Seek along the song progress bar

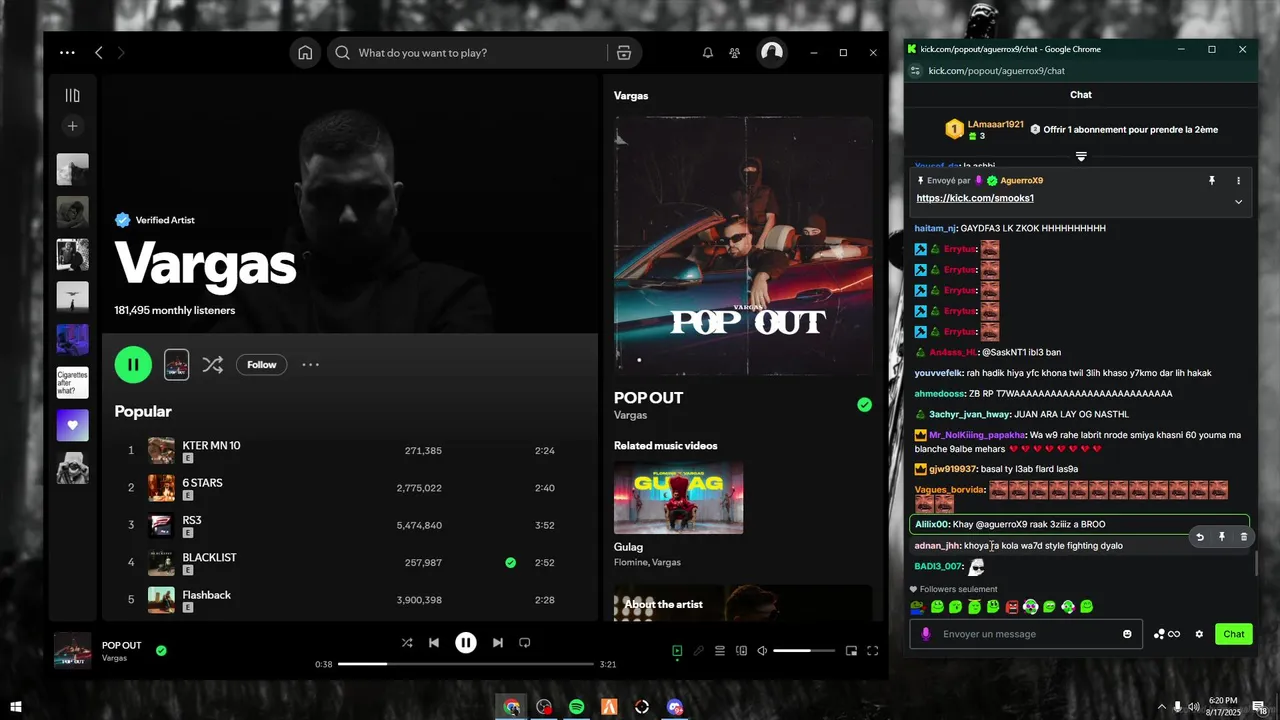coord(466,664)
